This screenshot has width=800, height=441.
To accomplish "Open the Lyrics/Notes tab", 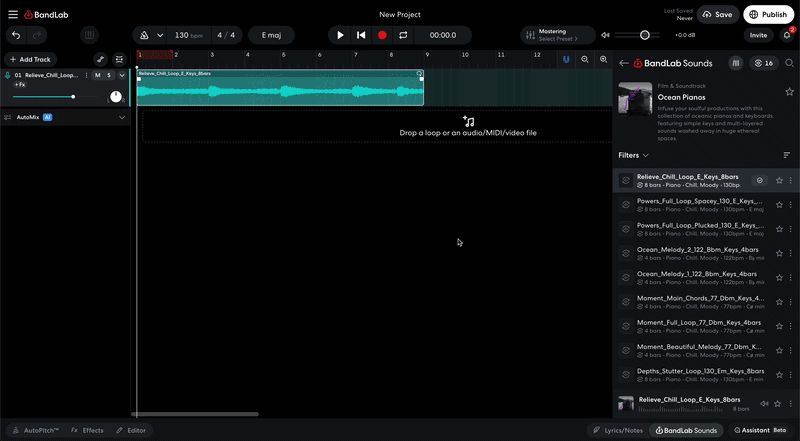I will point(618,430).
